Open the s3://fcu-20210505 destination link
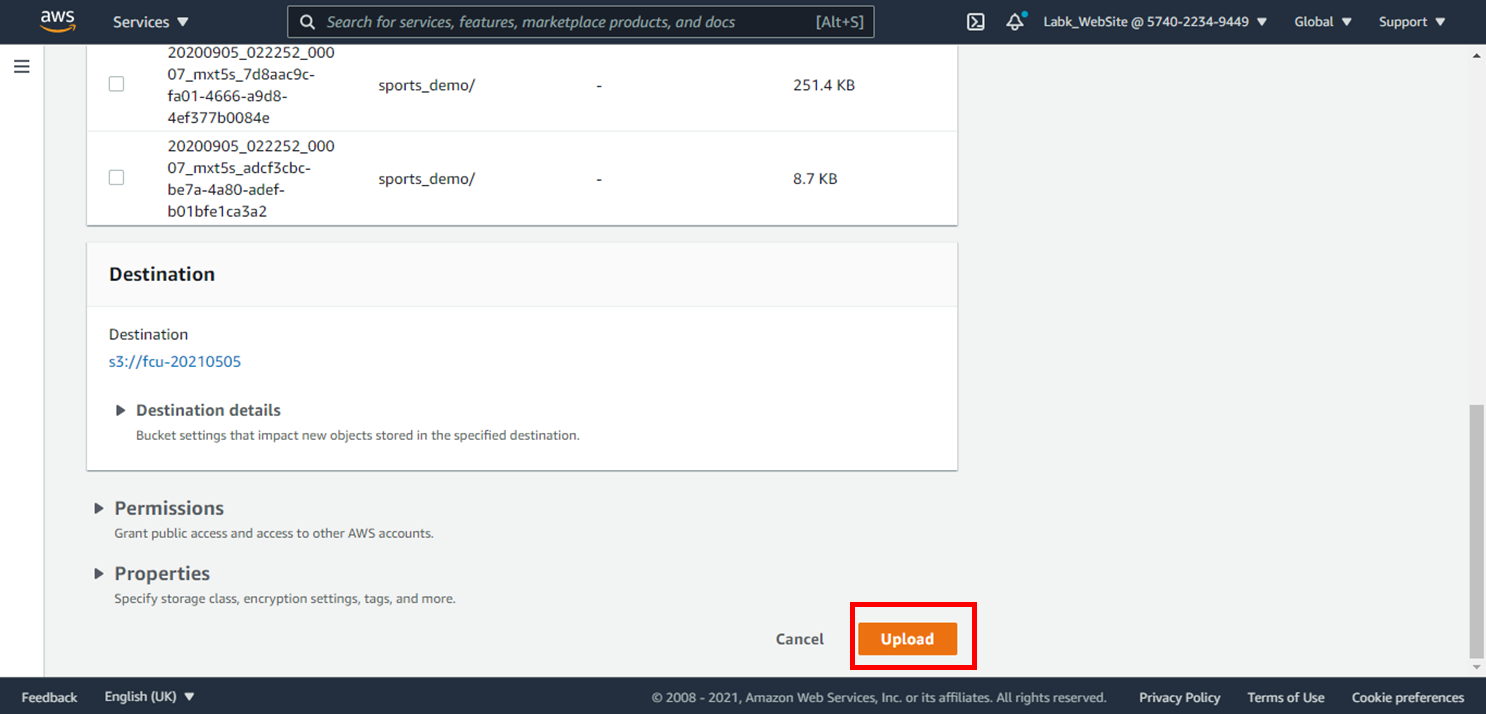 (x=175, y=361)
